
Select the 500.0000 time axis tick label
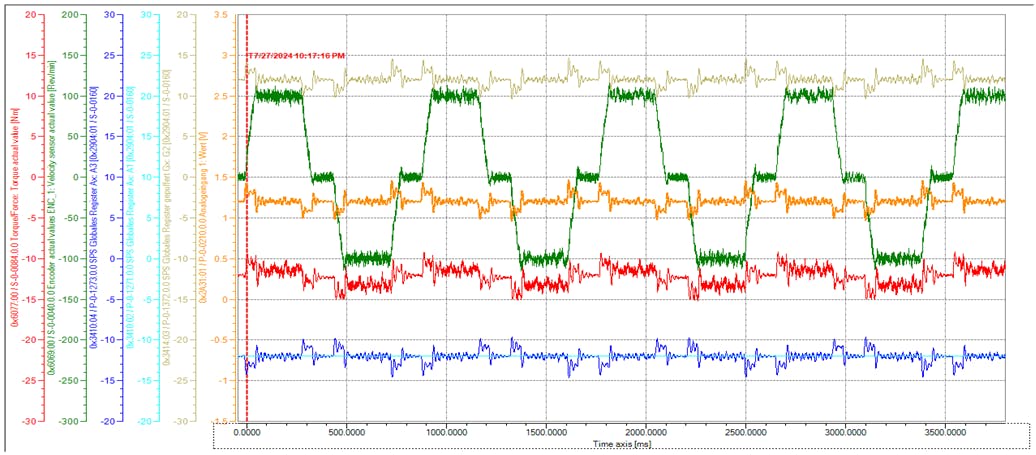pos(346,433)
